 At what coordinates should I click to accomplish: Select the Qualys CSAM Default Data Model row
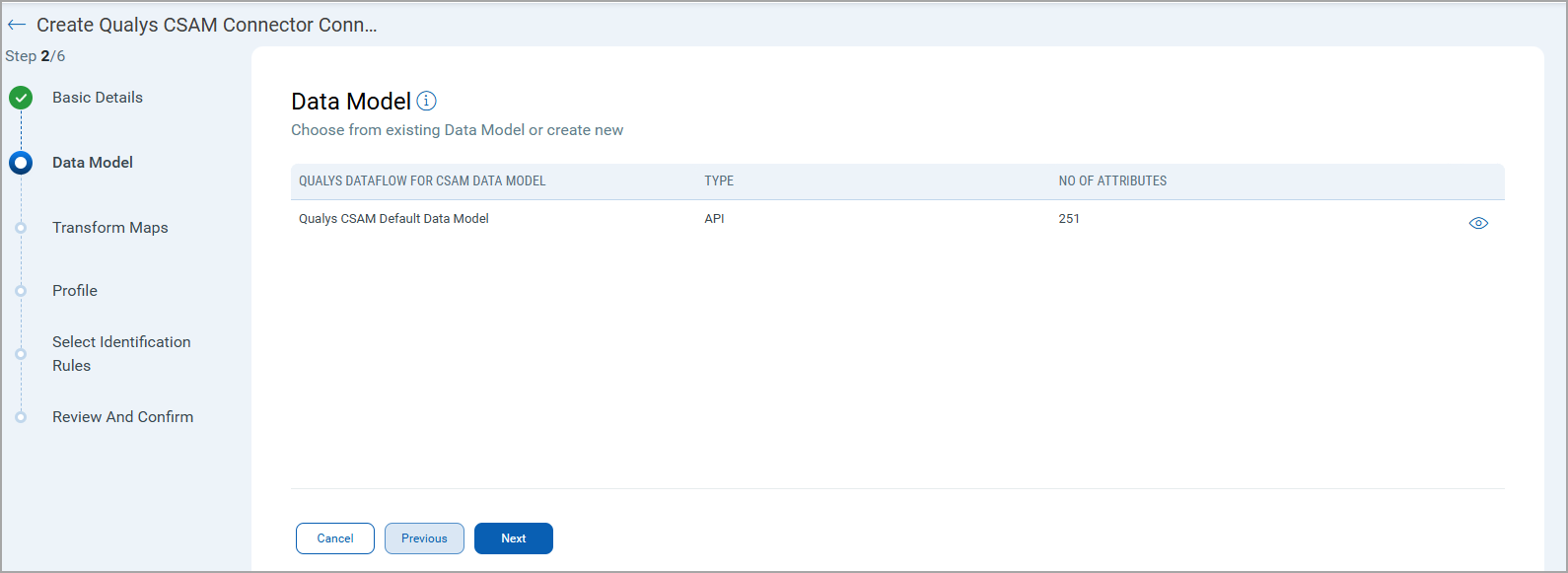(x=897, y=220)
